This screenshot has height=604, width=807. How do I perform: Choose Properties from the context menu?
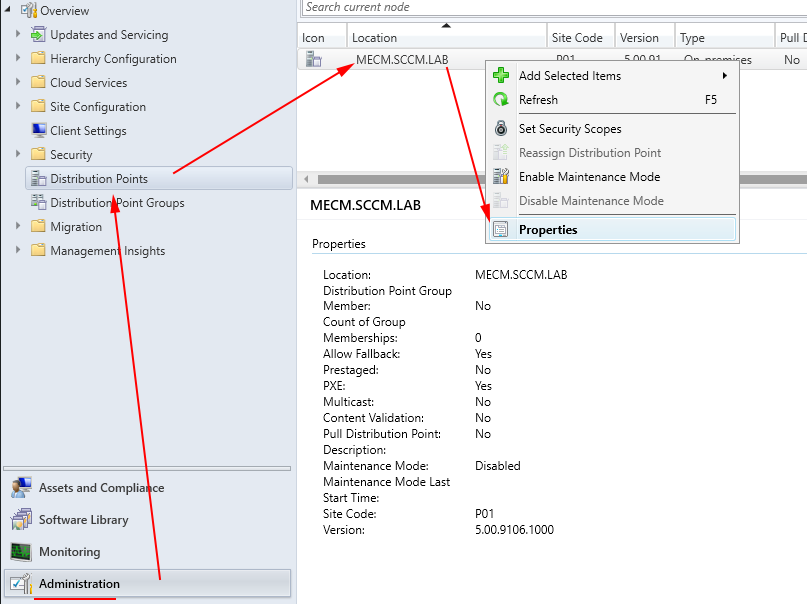[548, 230]
